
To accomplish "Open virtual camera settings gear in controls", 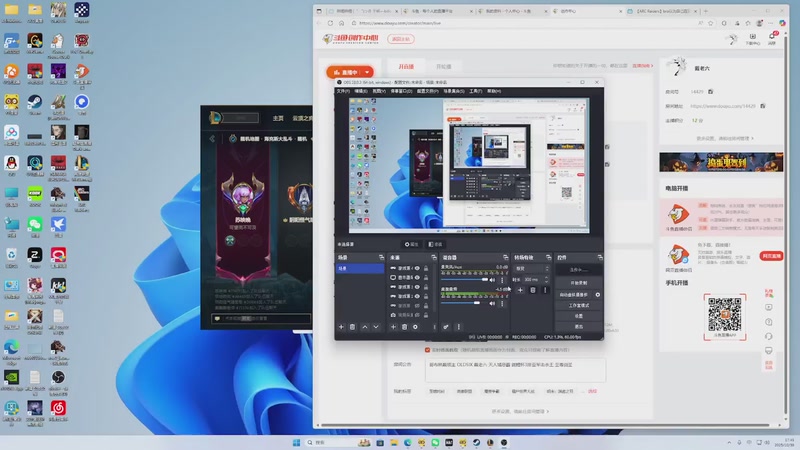I will [597, 295].
